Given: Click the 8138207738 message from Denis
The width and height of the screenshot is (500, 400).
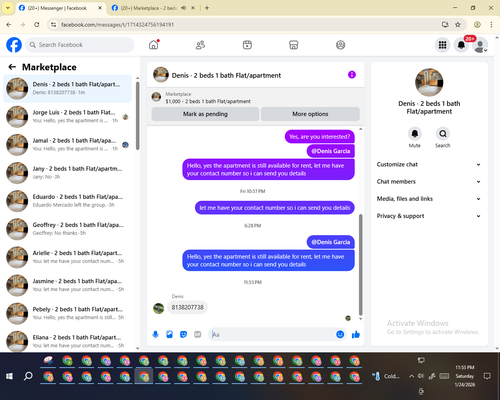Looking at the screenshot, I should click(188, 307).
